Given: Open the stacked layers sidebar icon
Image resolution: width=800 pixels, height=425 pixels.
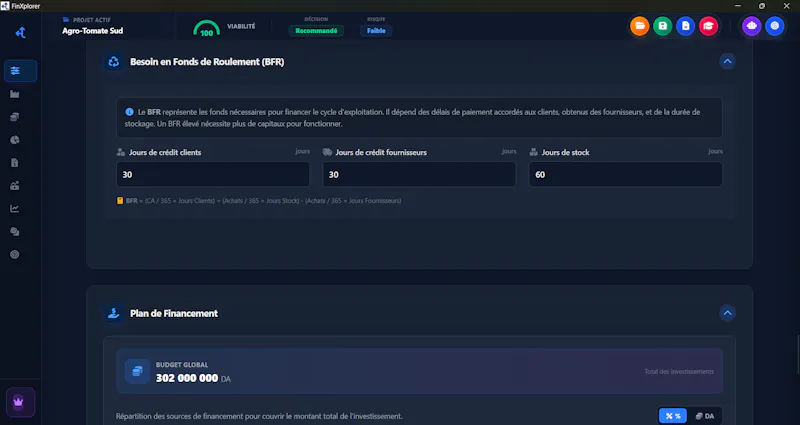Looking at the screenshot, I should [15, 232].
